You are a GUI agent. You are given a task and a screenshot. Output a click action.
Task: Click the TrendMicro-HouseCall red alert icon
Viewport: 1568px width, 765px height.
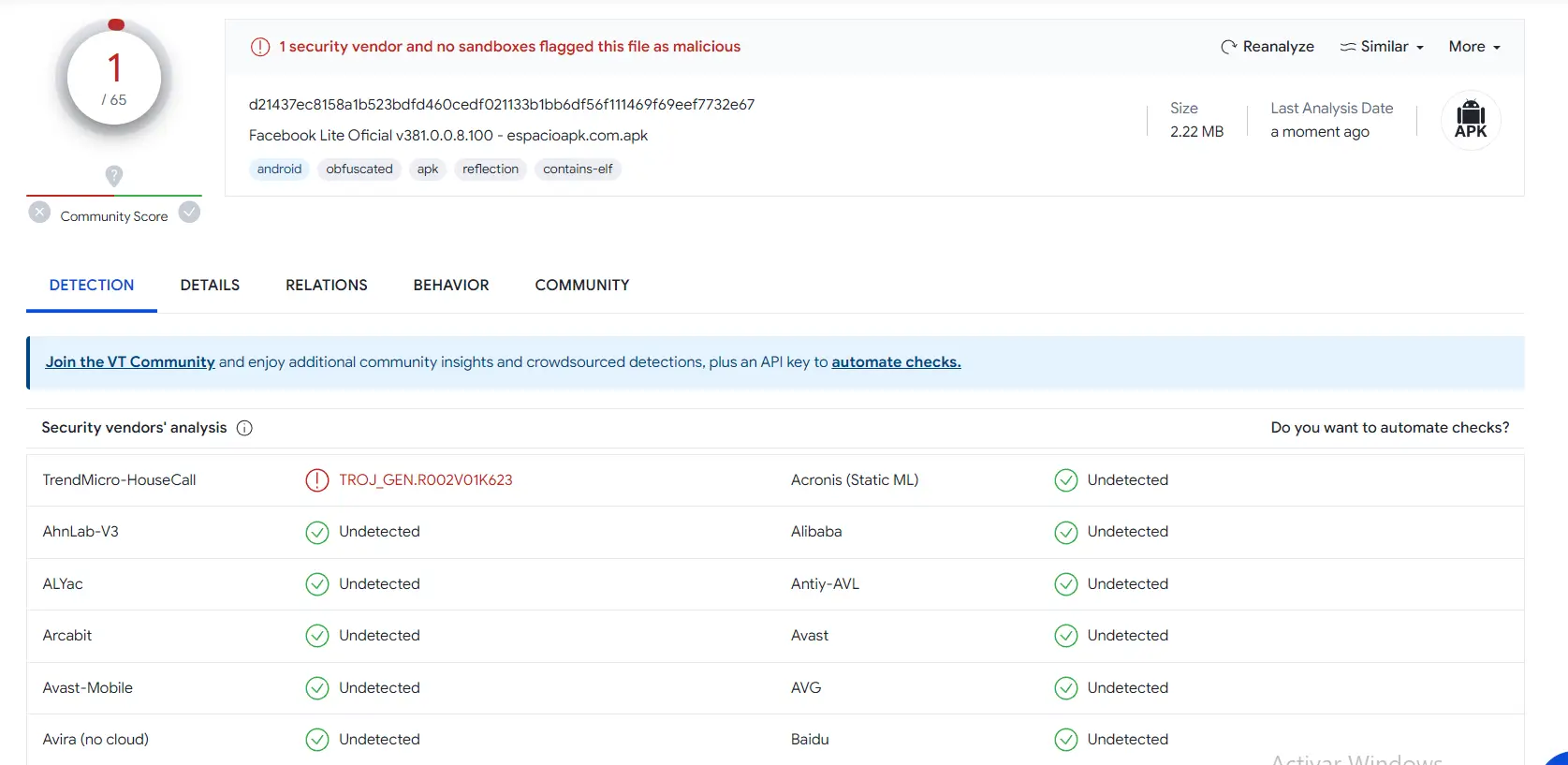point(317,480)
